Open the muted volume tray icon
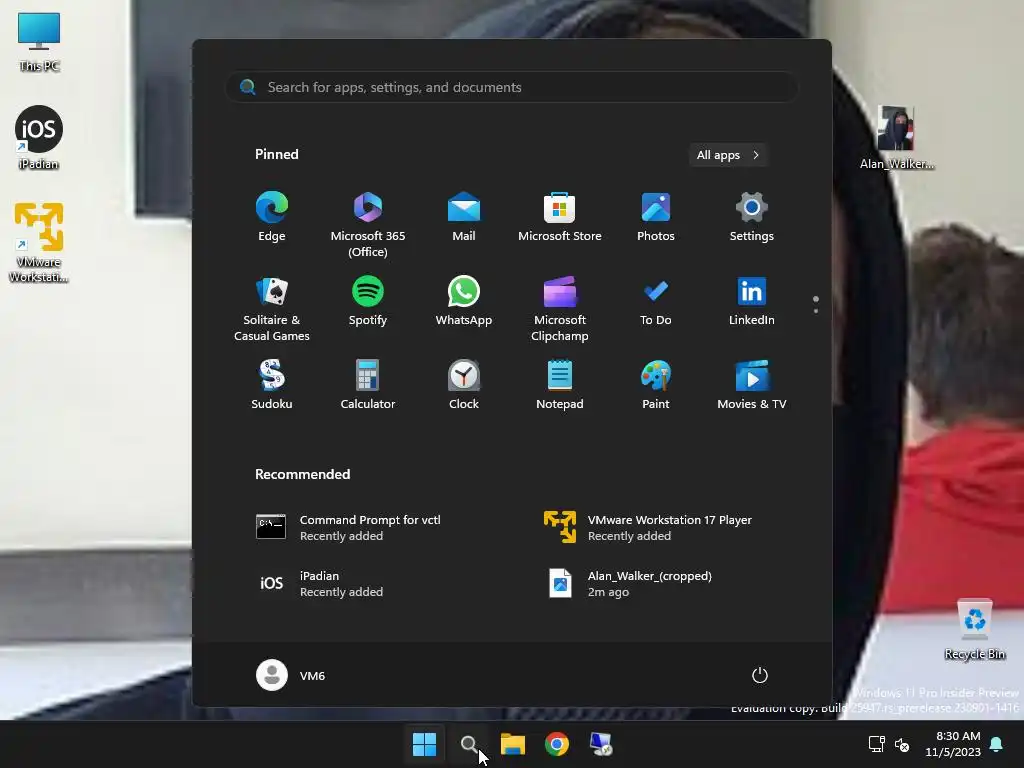This screenshot has width=1024, height=768. [x=902, y=744]
